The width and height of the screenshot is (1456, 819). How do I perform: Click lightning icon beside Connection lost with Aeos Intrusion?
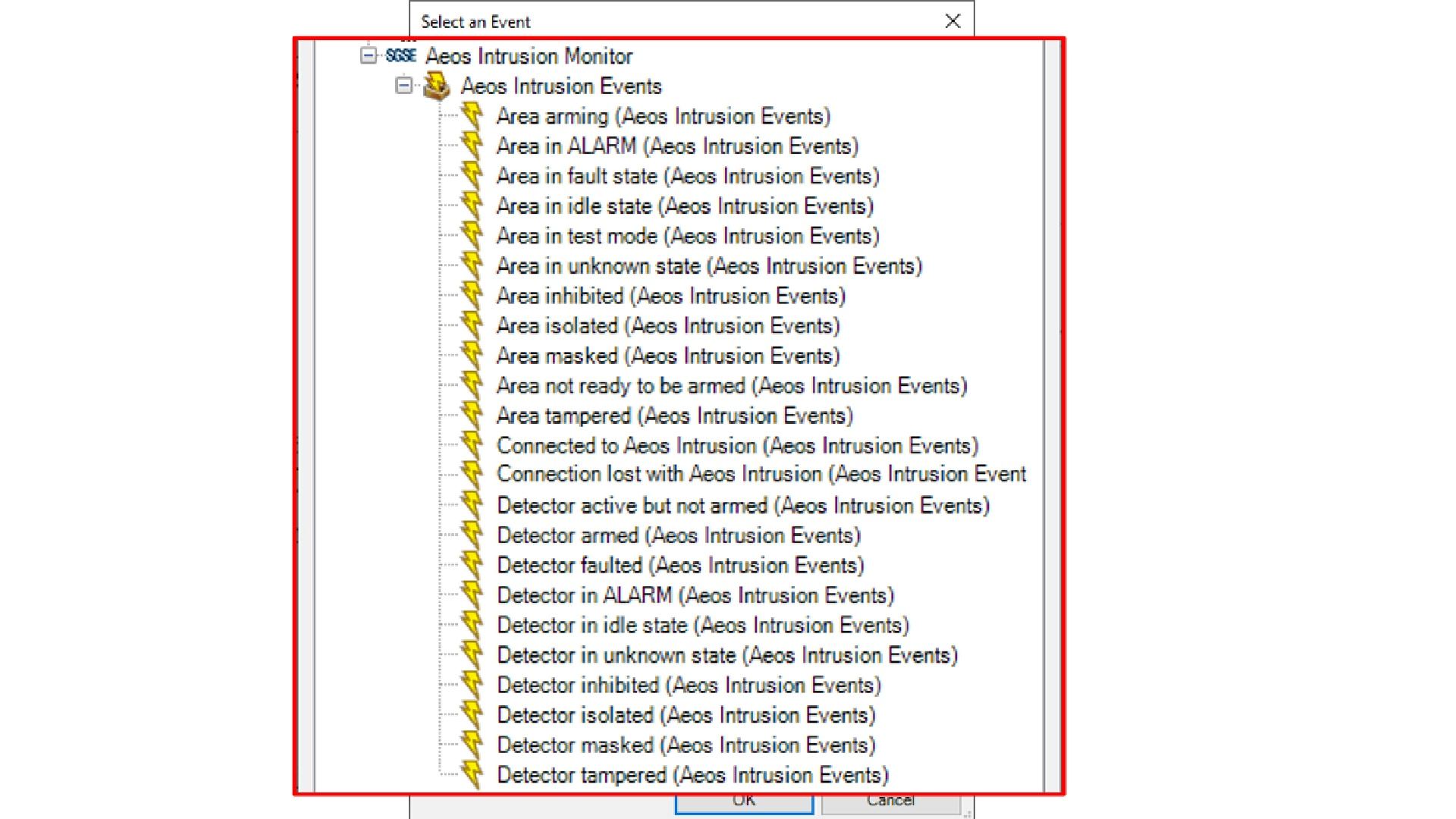pyautogui.click(x=472, y=475)
